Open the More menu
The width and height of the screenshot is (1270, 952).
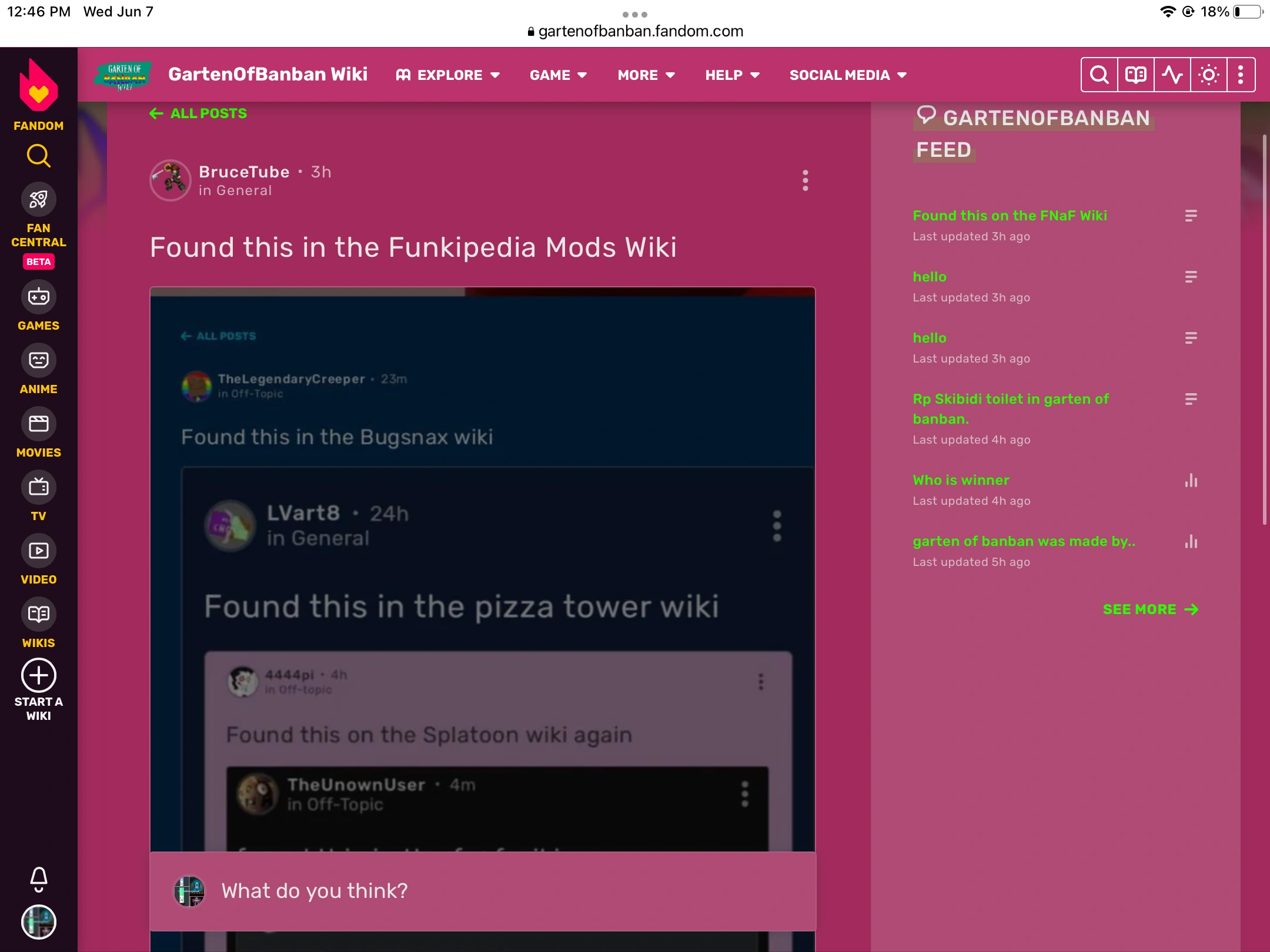pyautogui.click(x=646, y=75)
